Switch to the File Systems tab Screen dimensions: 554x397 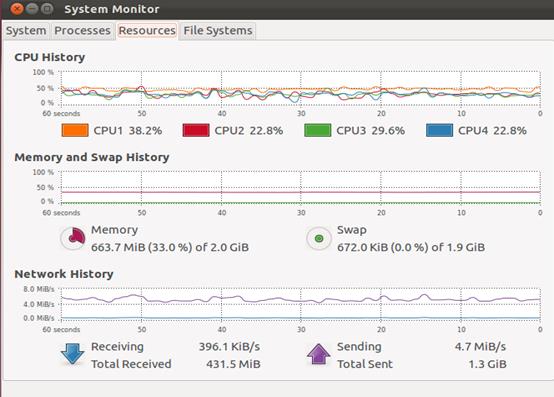[218, 31]
